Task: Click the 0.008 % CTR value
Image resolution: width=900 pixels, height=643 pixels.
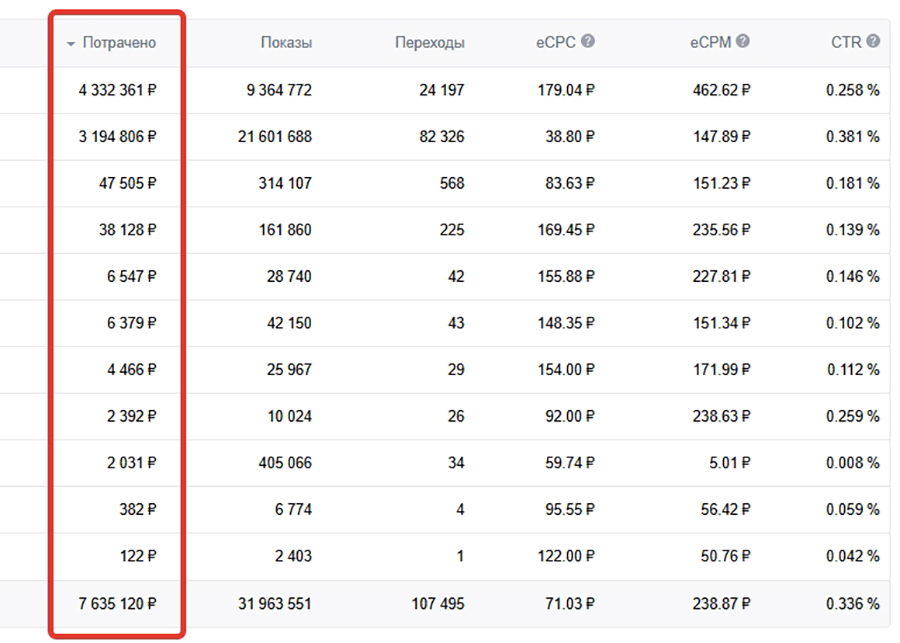Action: click(x=852, y=463)
